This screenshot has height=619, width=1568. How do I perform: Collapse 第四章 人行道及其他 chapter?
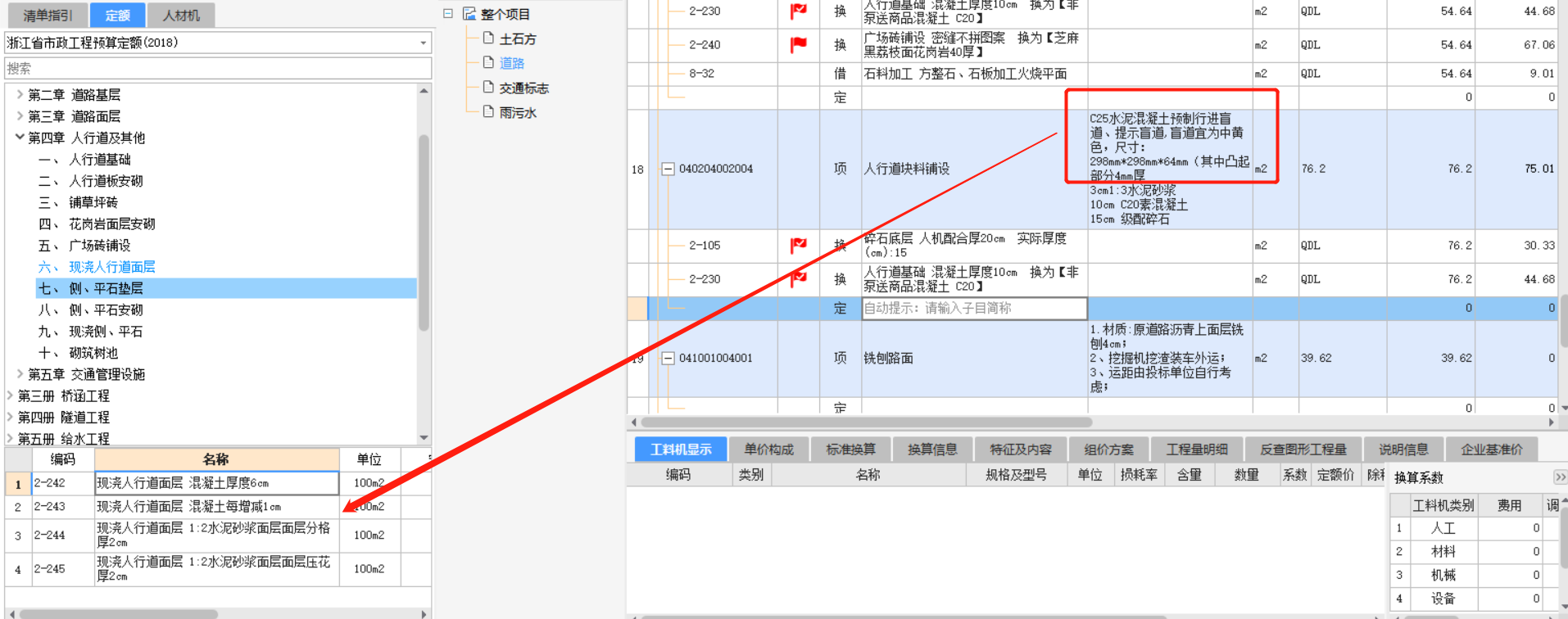pos(20,138)
